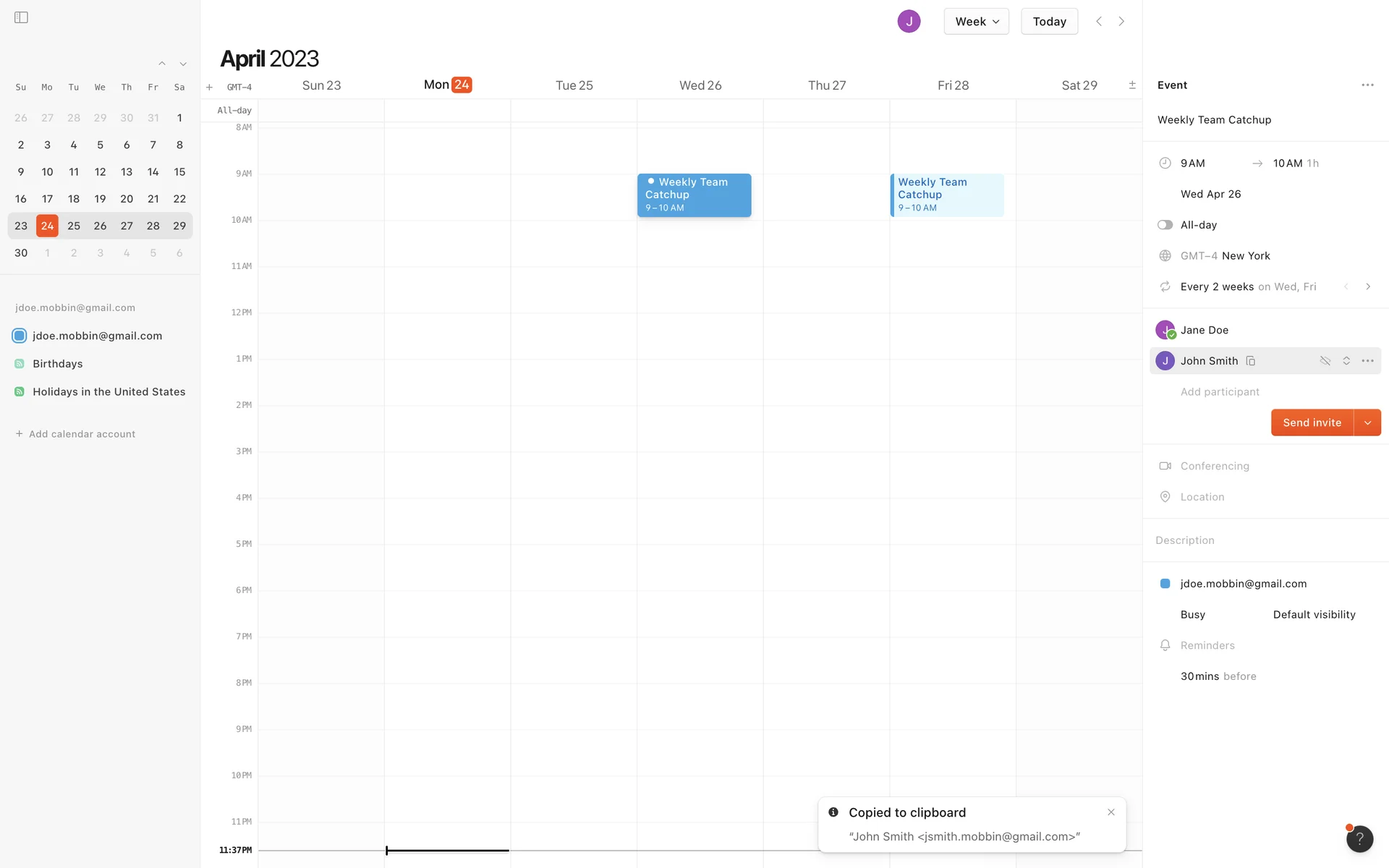This screenshot has width=1389, height=868.
Task: Toggle Birthdays calendar visibility
Action: pos(20,364)
